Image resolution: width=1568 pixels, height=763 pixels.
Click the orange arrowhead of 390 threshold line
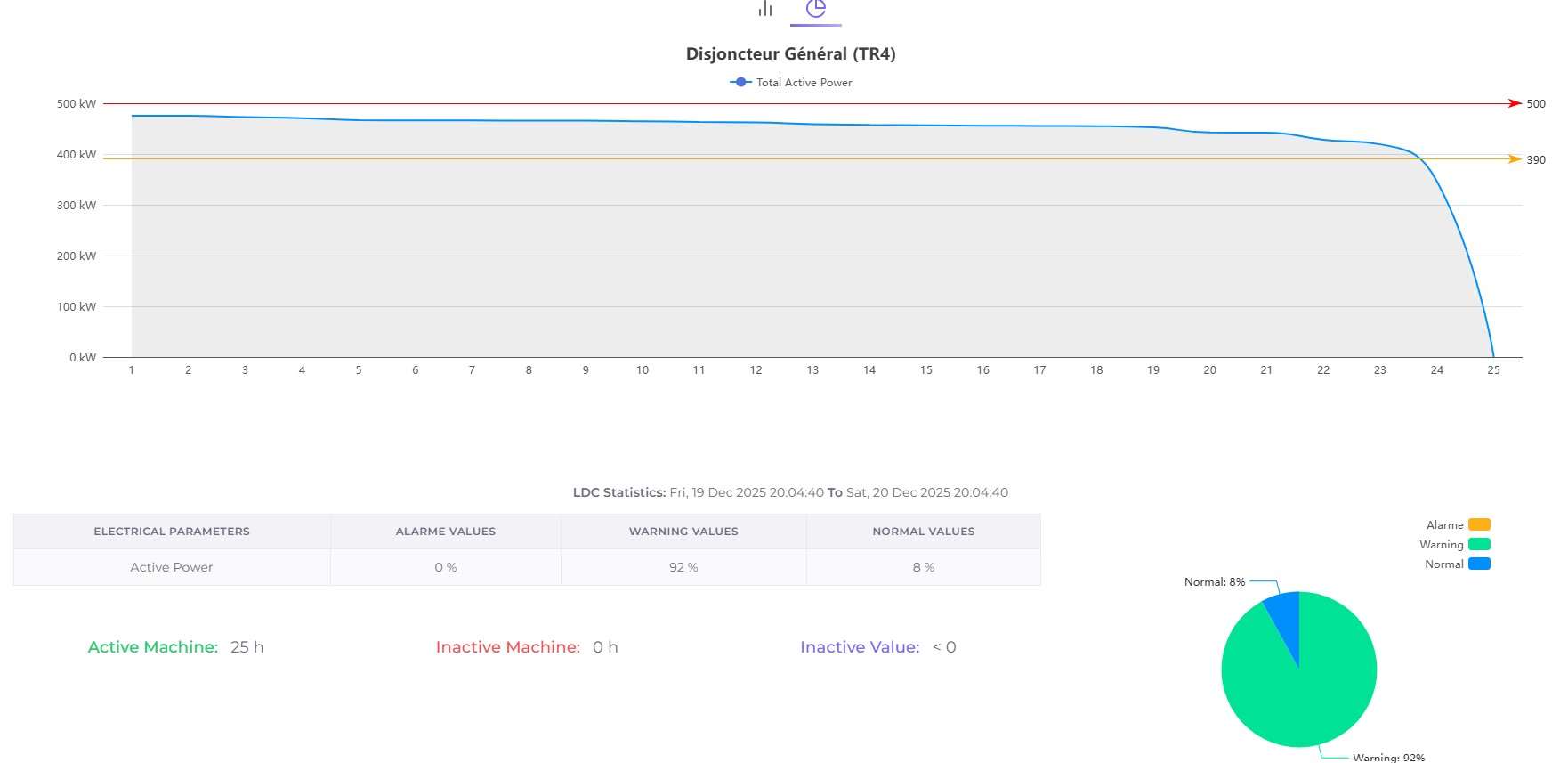(x=1515, y=159)
